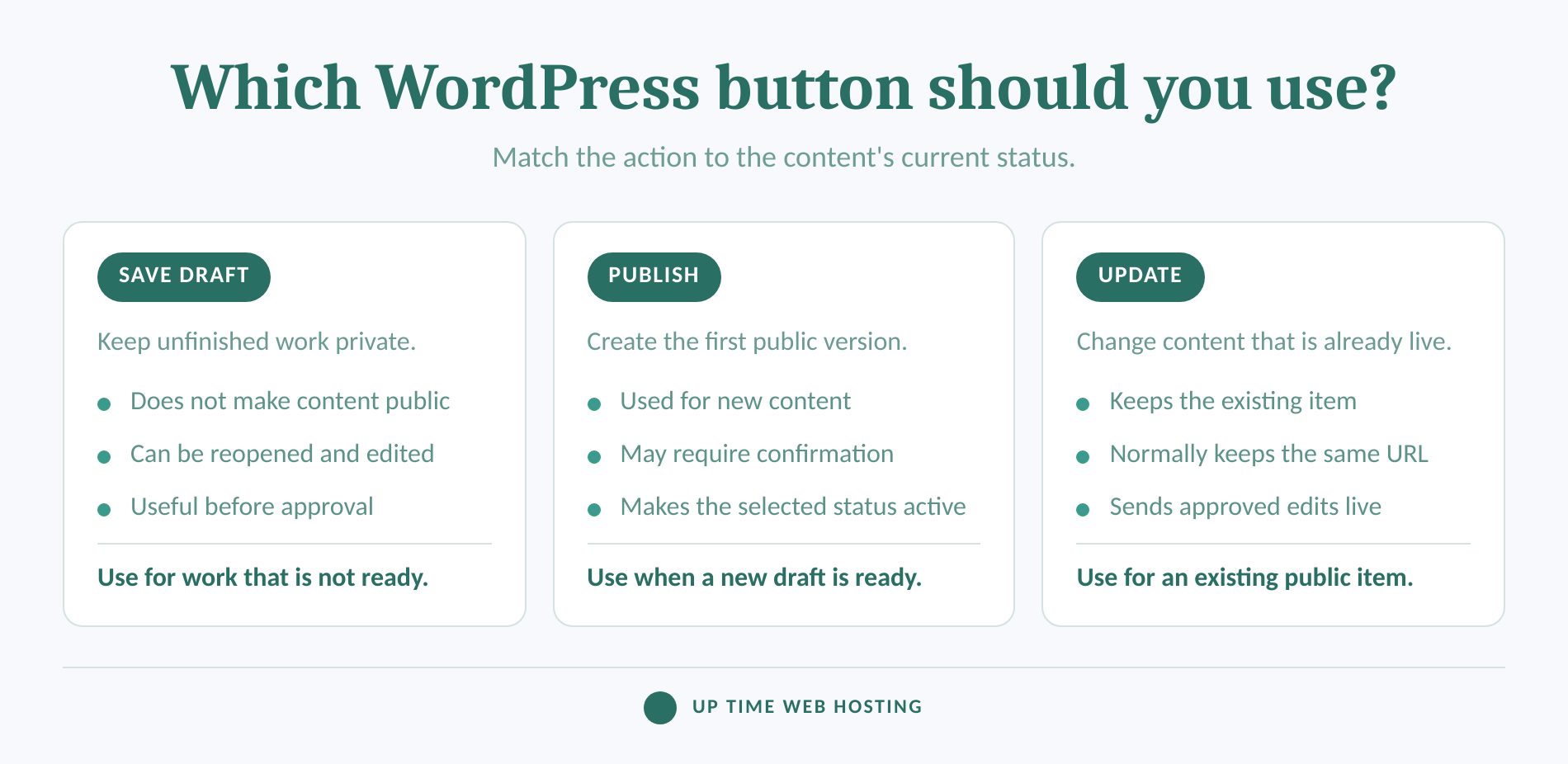The height and width of the screenshot is (764, 1568).
Task: Click the SAVE DRAFT pill label
Action: pos(183,276)
